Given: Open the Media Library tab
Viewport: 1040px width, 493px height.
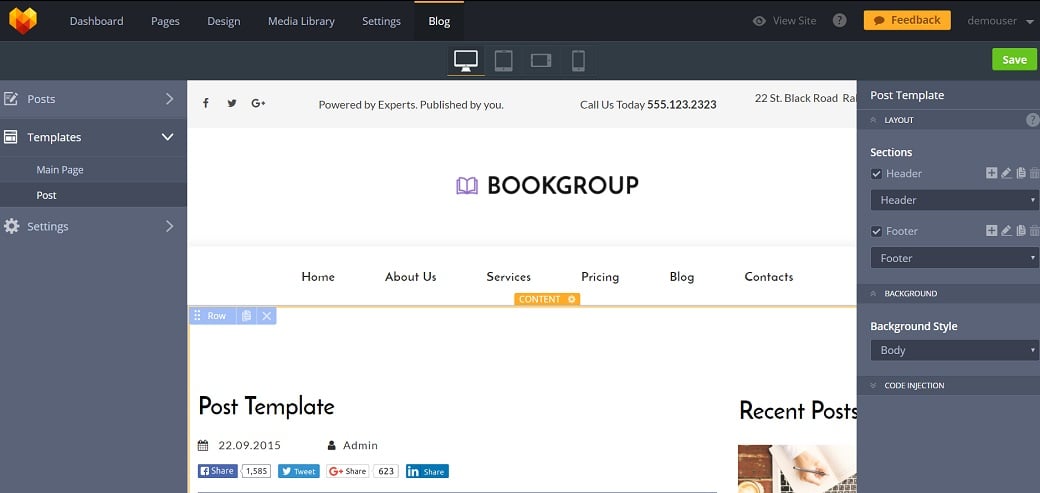Looking at the screenshot, I should coord(301,21).
